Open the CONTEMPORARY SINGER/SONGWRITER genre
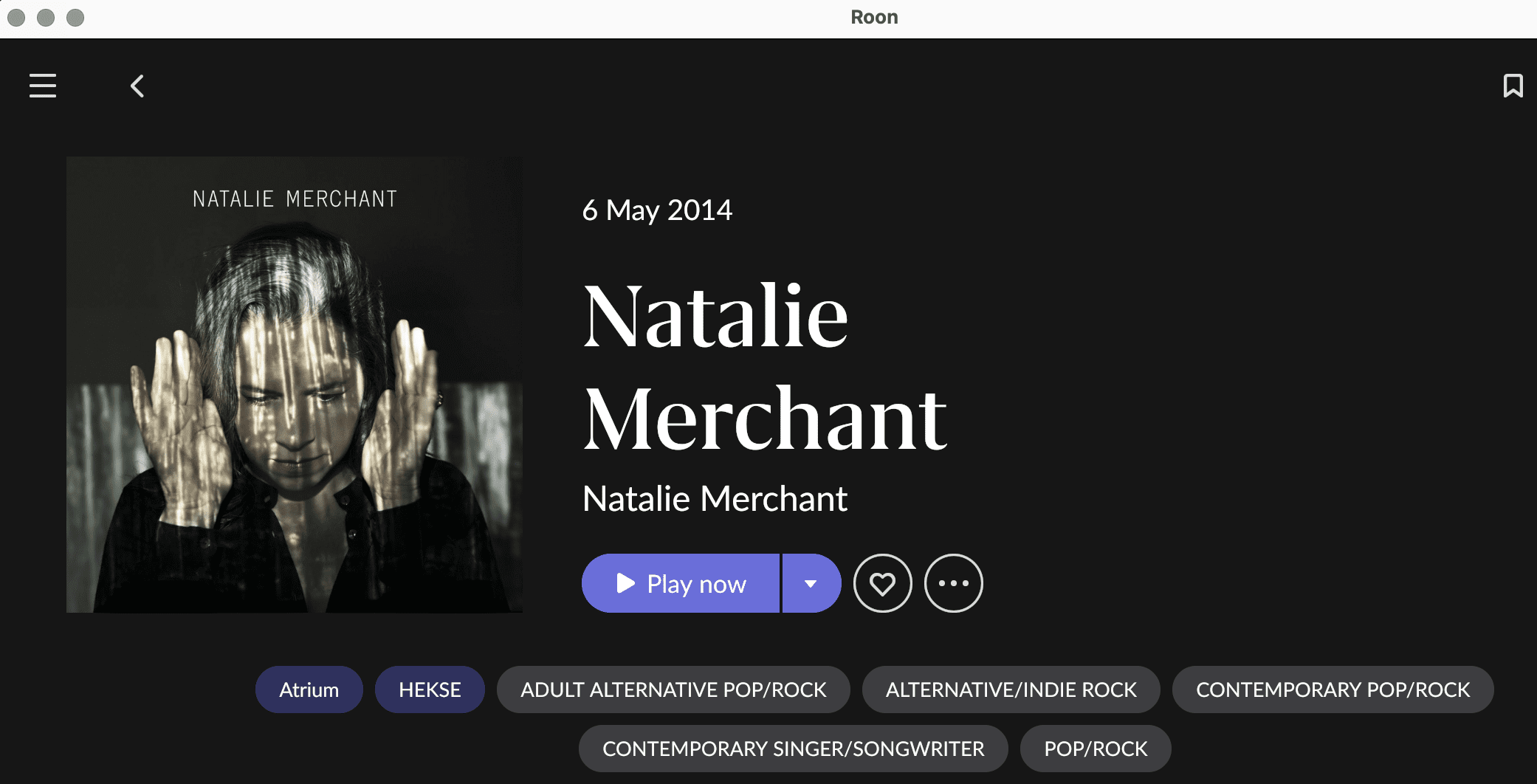The height and width of the screenshot is (784, 1537). (x=793, y=749)
